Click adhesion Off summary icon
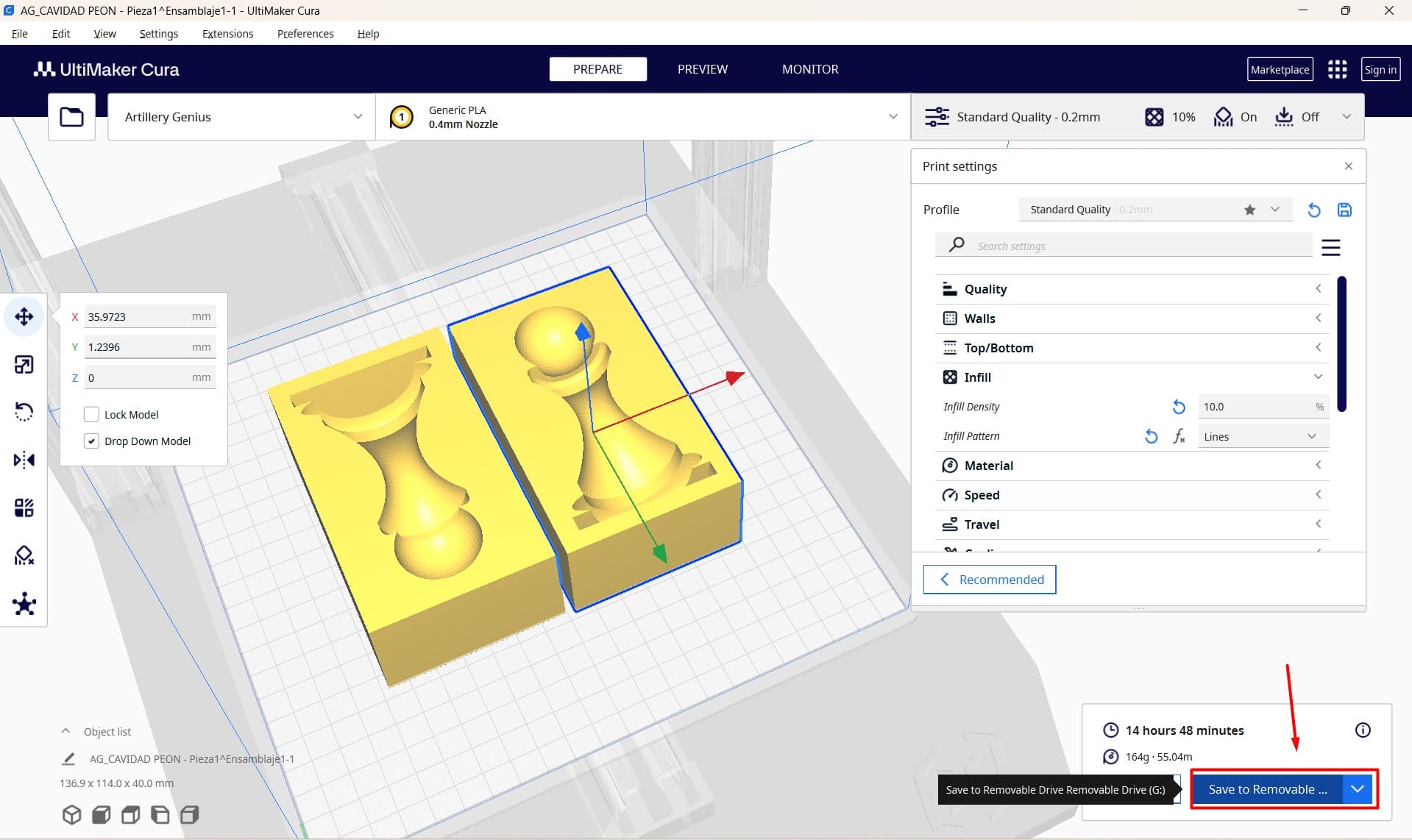 (1283, 117)
